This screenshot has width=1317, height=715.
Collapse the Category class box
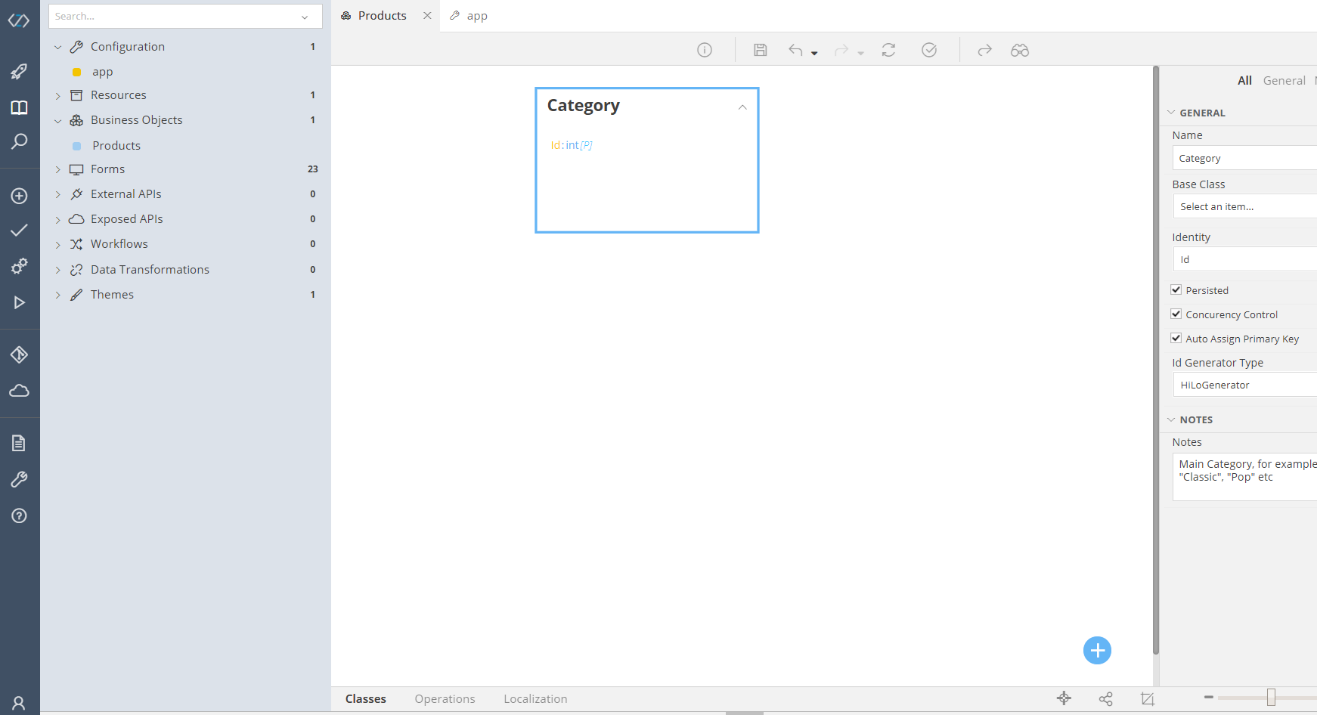pos(742,107)
